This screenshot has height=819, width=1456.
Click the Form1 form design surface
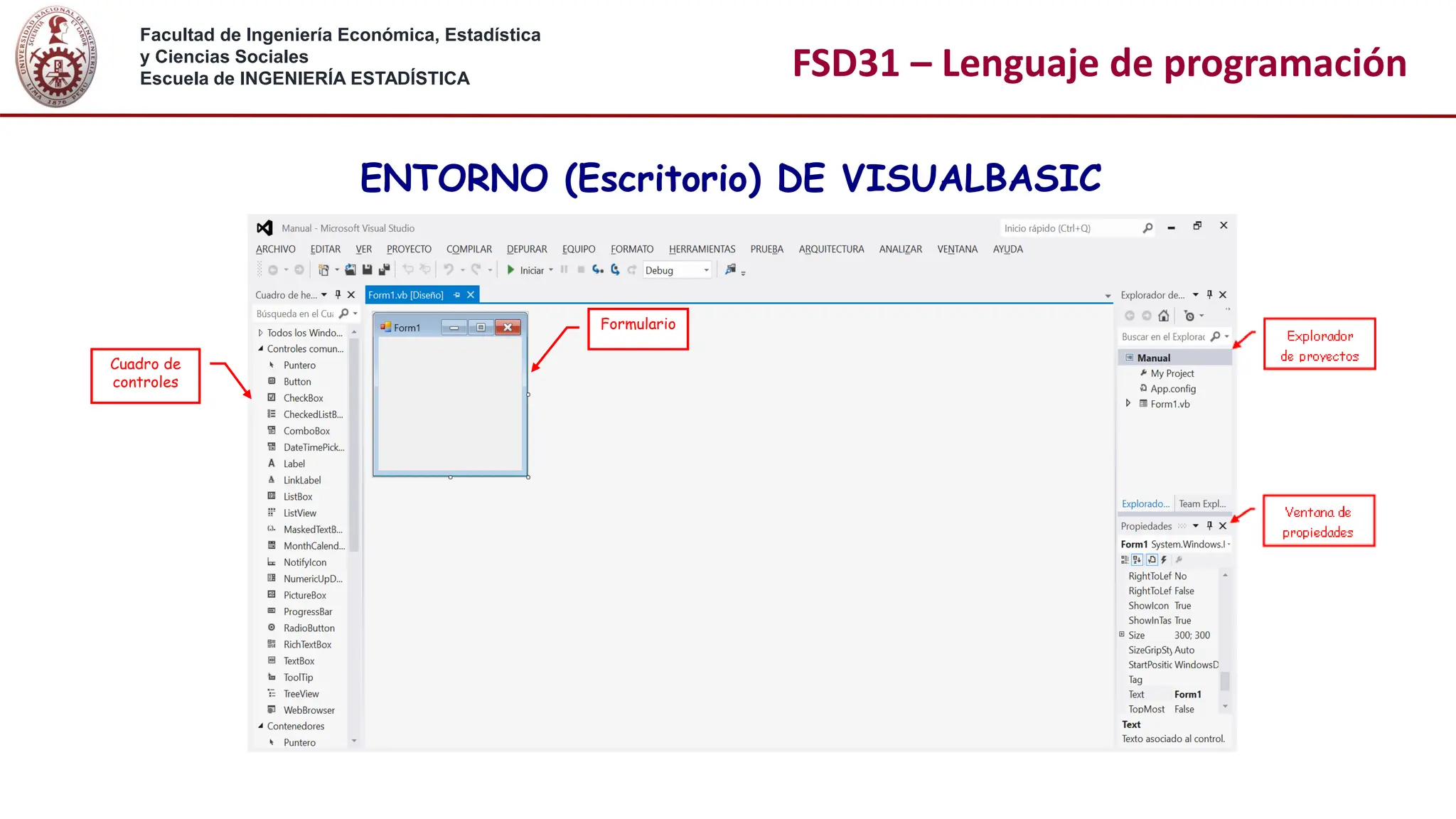[450, 402]
